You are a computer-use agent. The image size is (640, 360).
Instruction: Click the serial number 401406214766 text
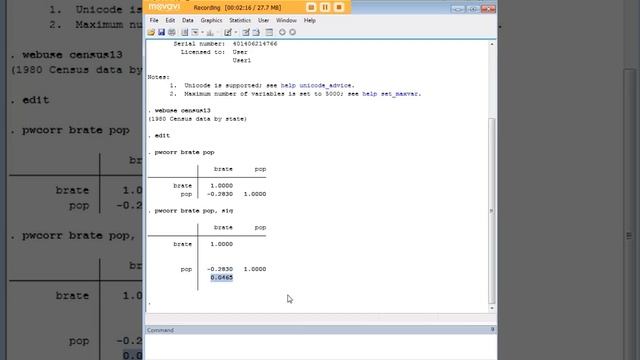pos(255,44)
